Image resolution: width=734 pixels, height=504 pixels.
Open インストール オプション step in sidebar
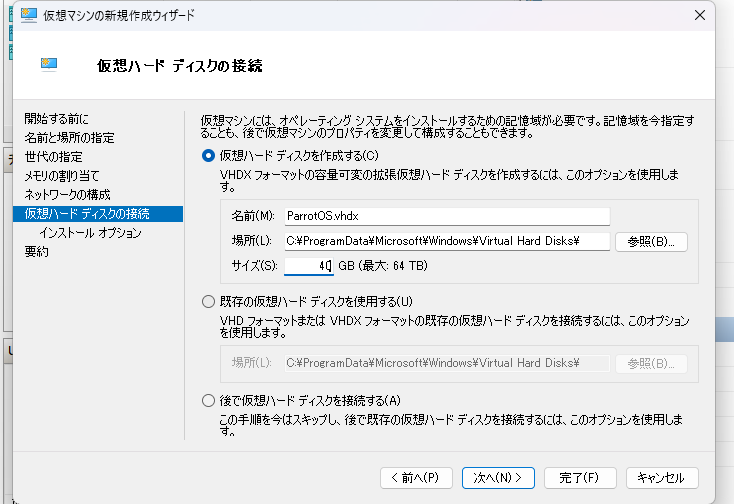[x=90, y=233]
